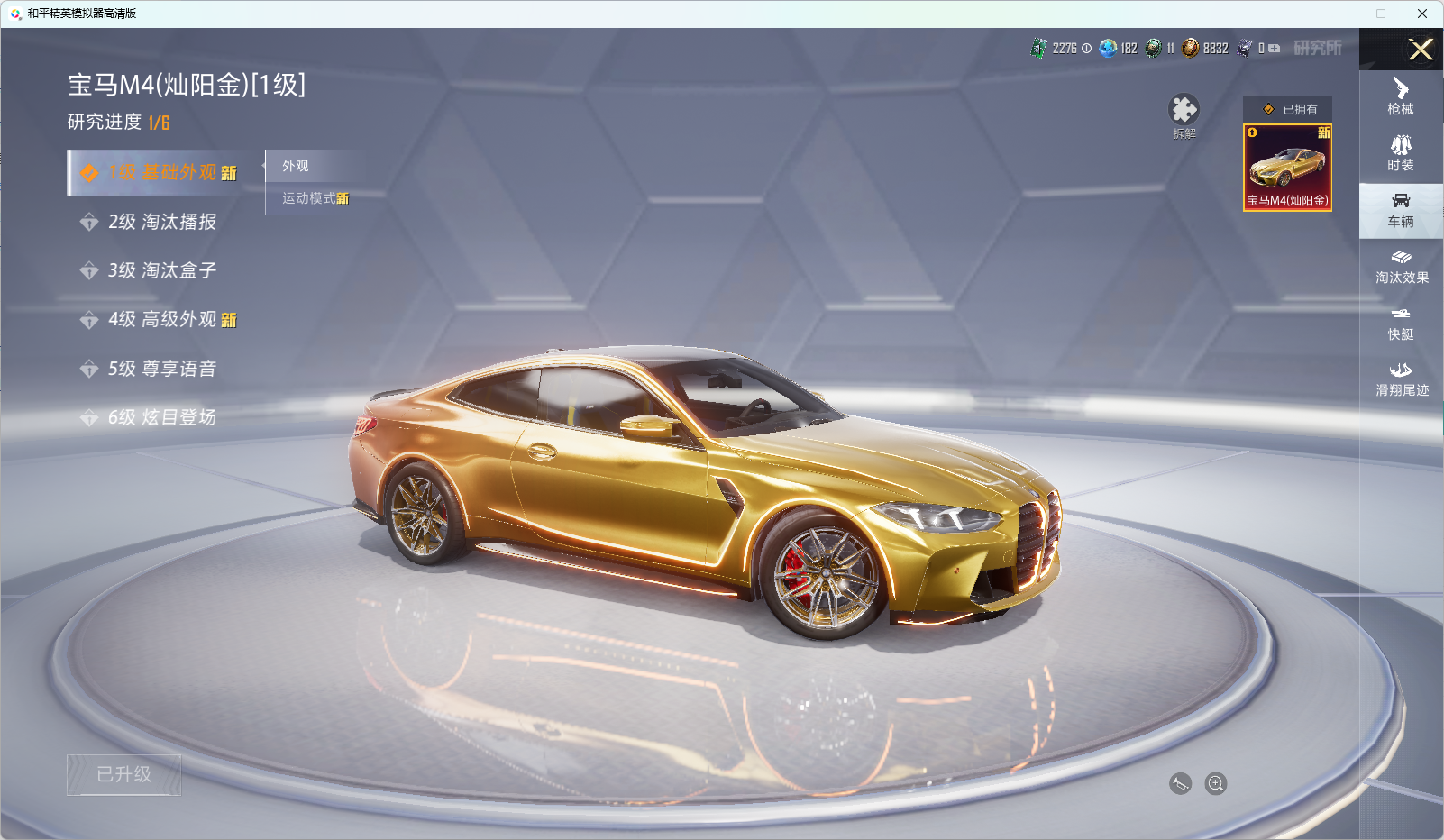Close the 和平精英模拟器 window
Image resolution: width=1444 pixels, height=840 pixels.
(1422, 14)
